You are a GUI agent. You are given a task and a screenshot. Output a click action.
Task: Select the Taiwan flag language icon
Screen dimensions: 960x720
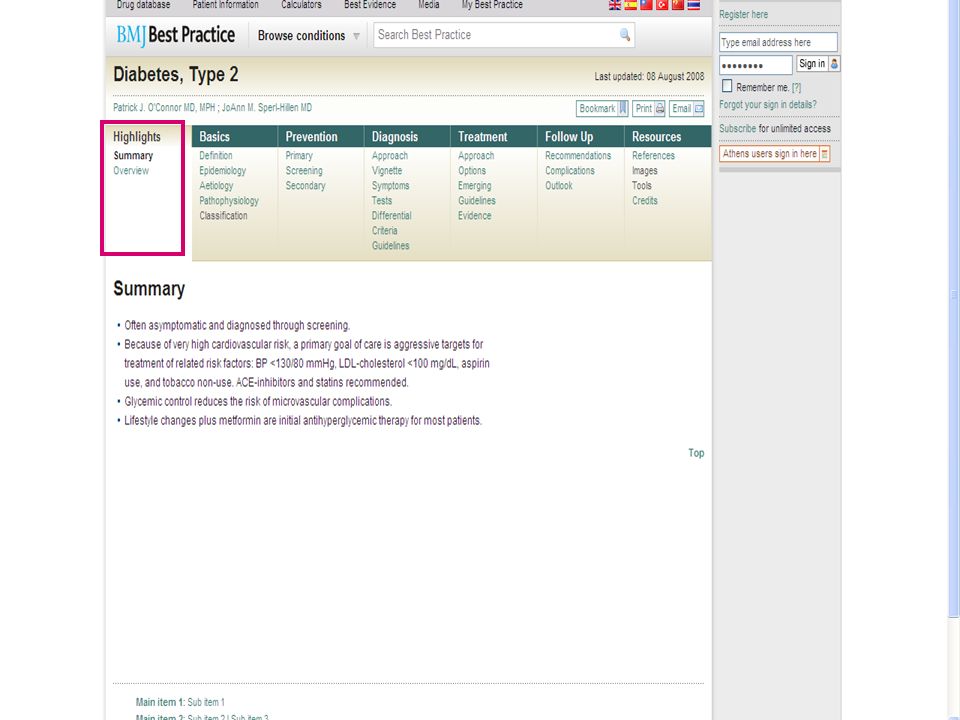tap(646, 5)
